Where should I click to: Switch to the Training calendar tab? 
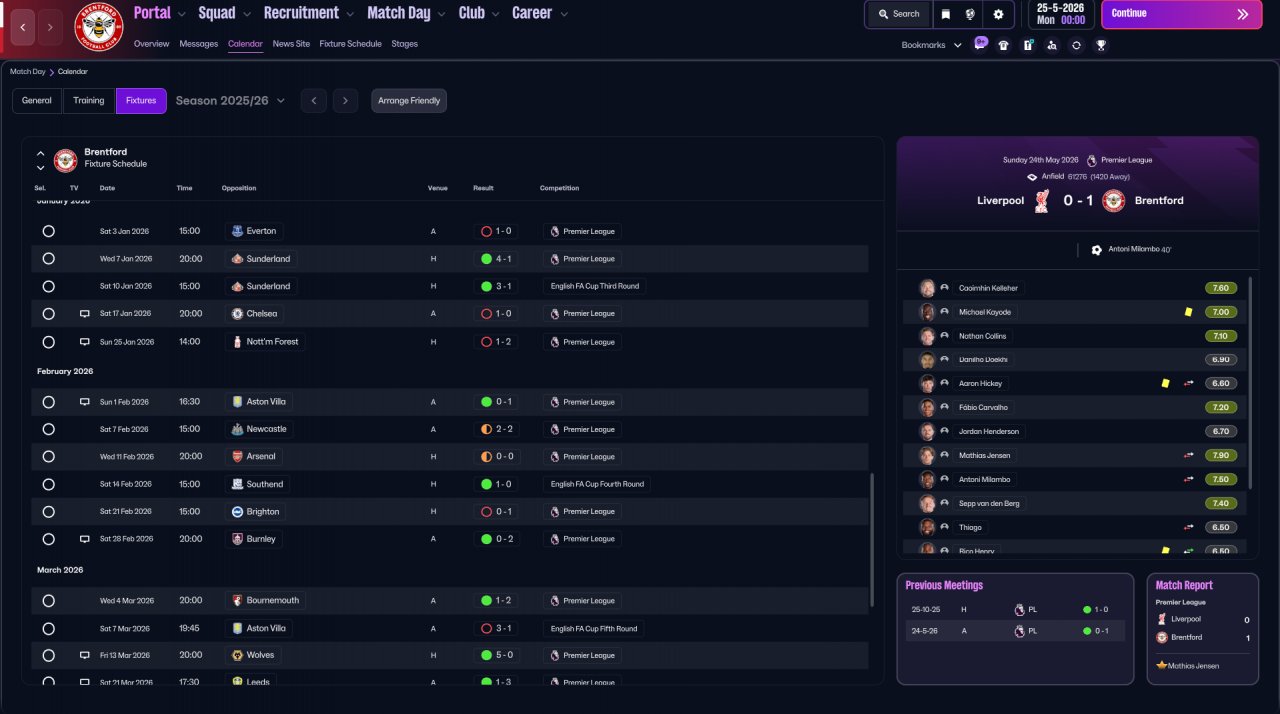(x=89, y=101)
